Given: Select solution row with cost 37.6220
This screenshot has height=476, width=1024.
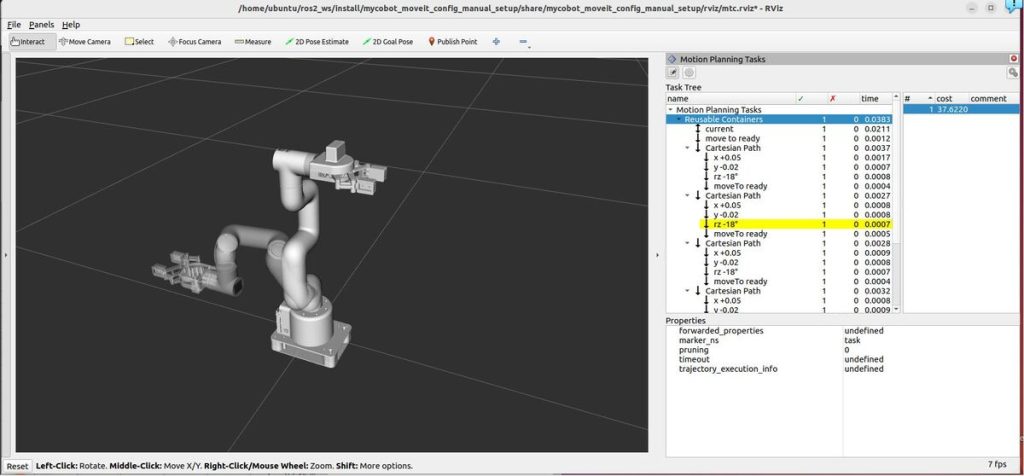Looking at the screenshot, I should pyautogui.click(x=961, y=109).
